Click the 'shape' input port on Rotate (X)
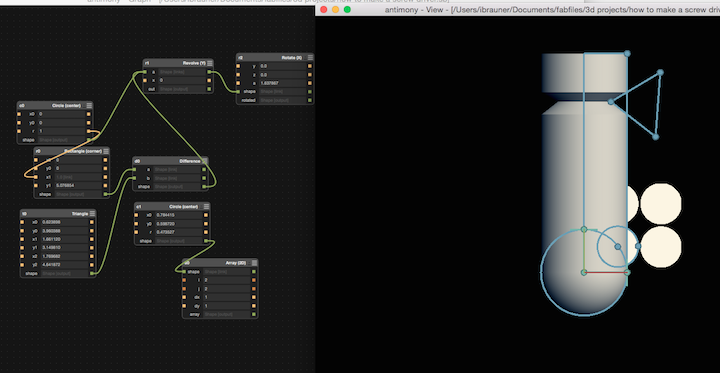Viewport: 720px width, 373px height. point(238,91)
